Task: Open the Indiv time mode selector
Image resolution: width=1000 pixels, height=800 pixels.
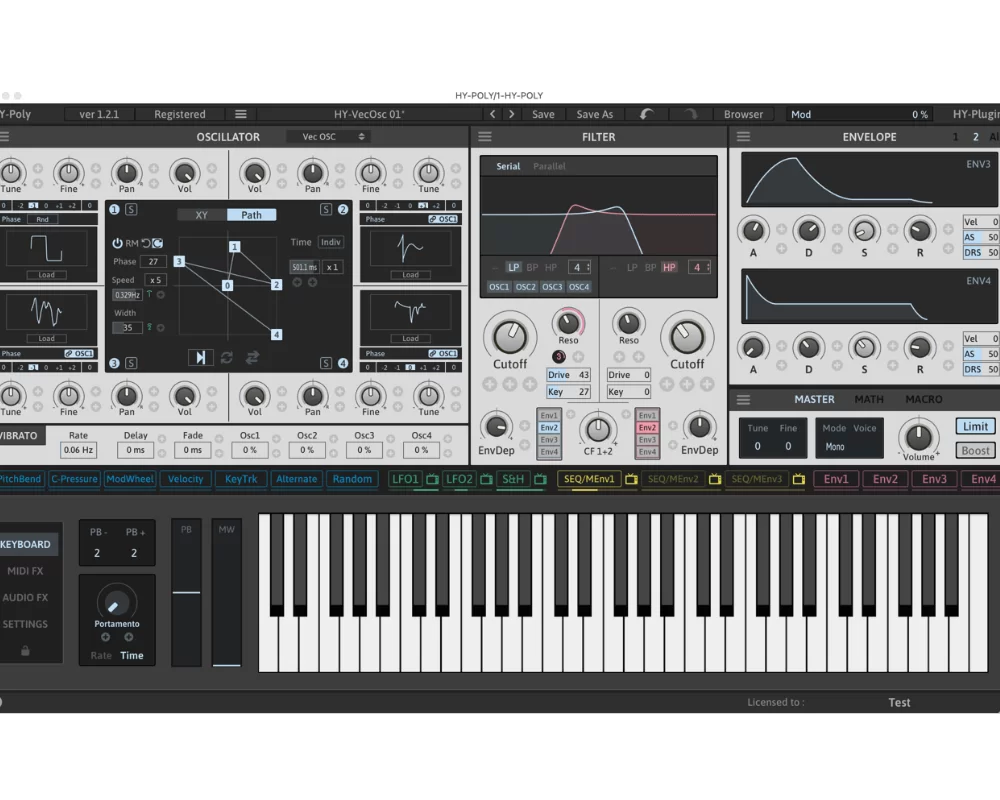Action: coord(330,242)
